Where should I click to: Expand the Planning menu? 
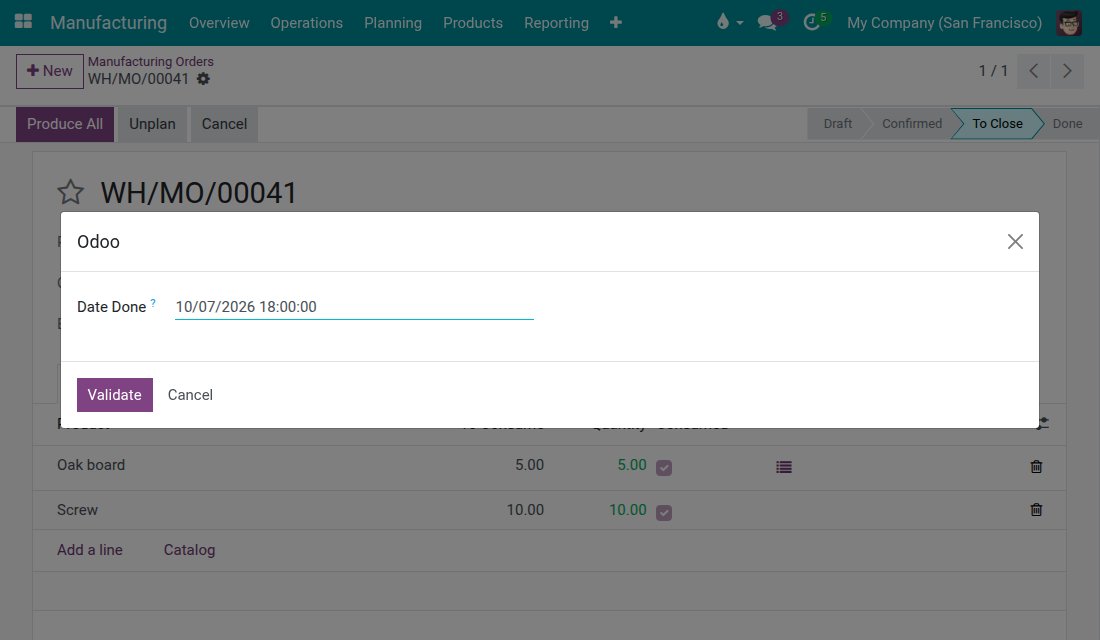pos(393,22)
